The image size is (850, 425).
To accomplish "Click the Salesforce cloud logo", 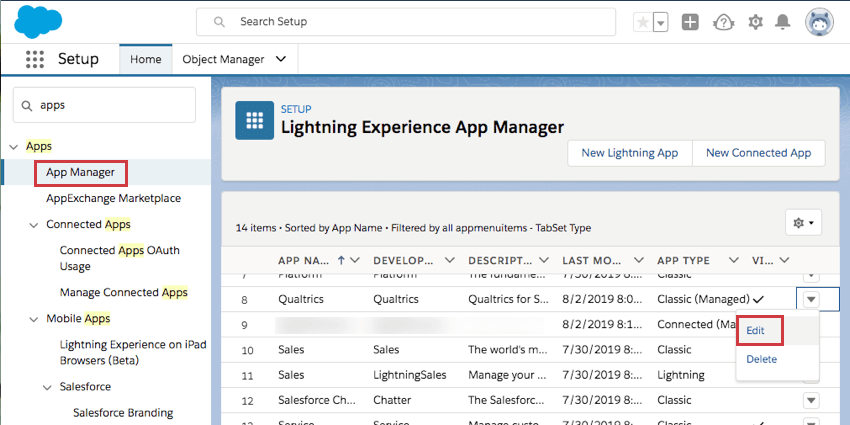I will [38, 20].
